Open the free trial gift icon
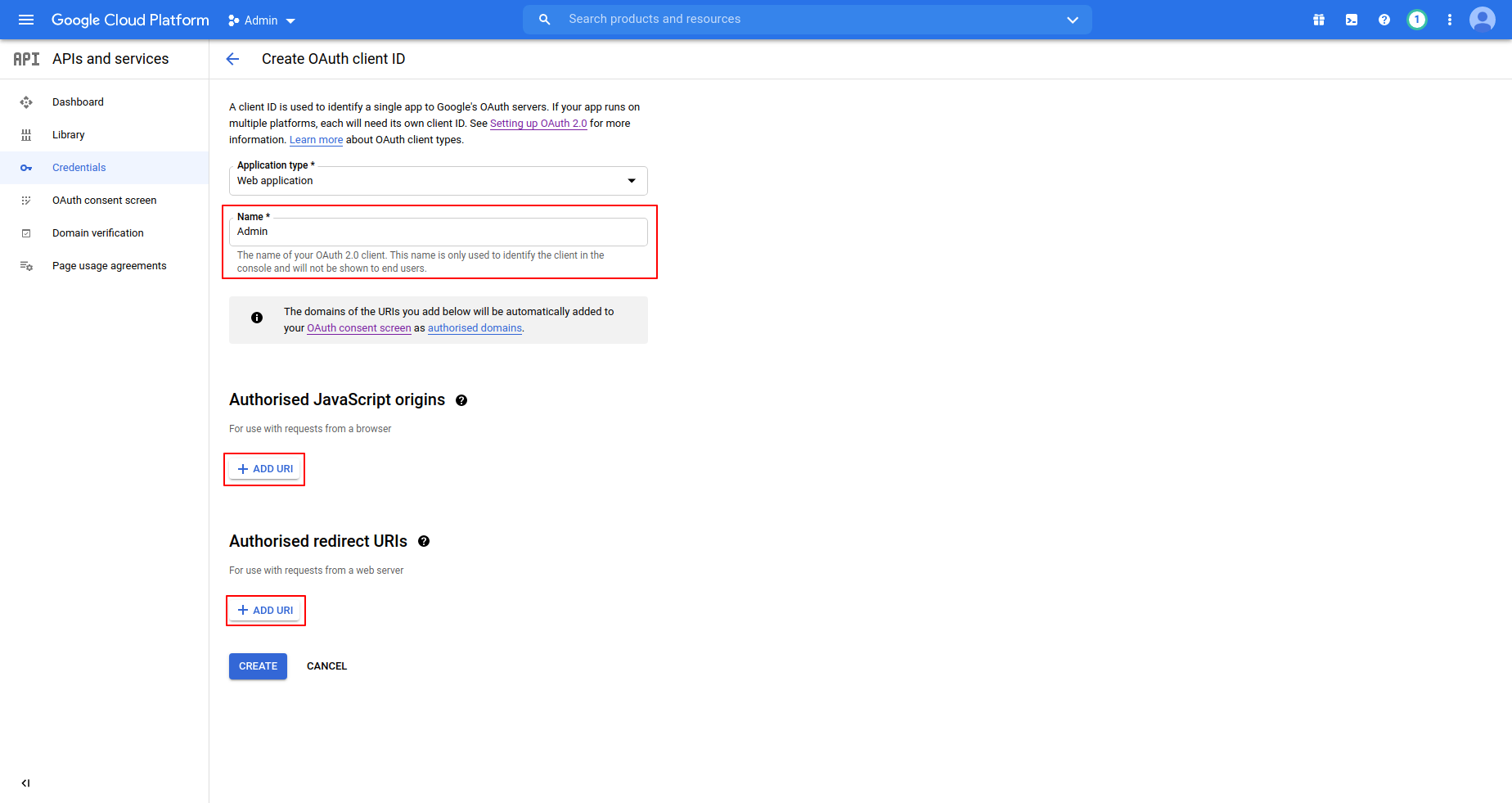Screen dimensions: 1512x803 tap(1319, 20)
